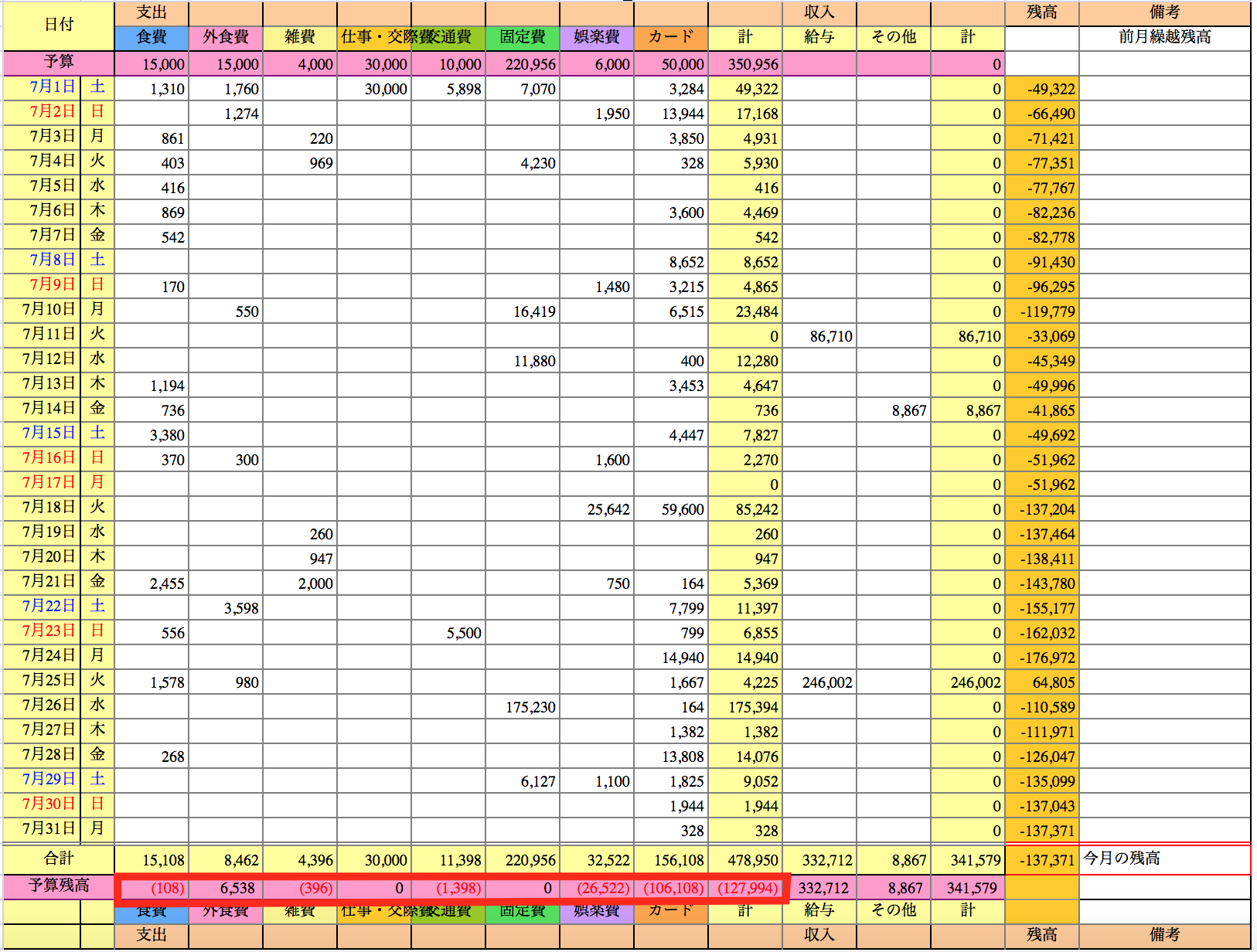
Task: Click the 7月17日 date cell
Action: click(x=42, y=484)
